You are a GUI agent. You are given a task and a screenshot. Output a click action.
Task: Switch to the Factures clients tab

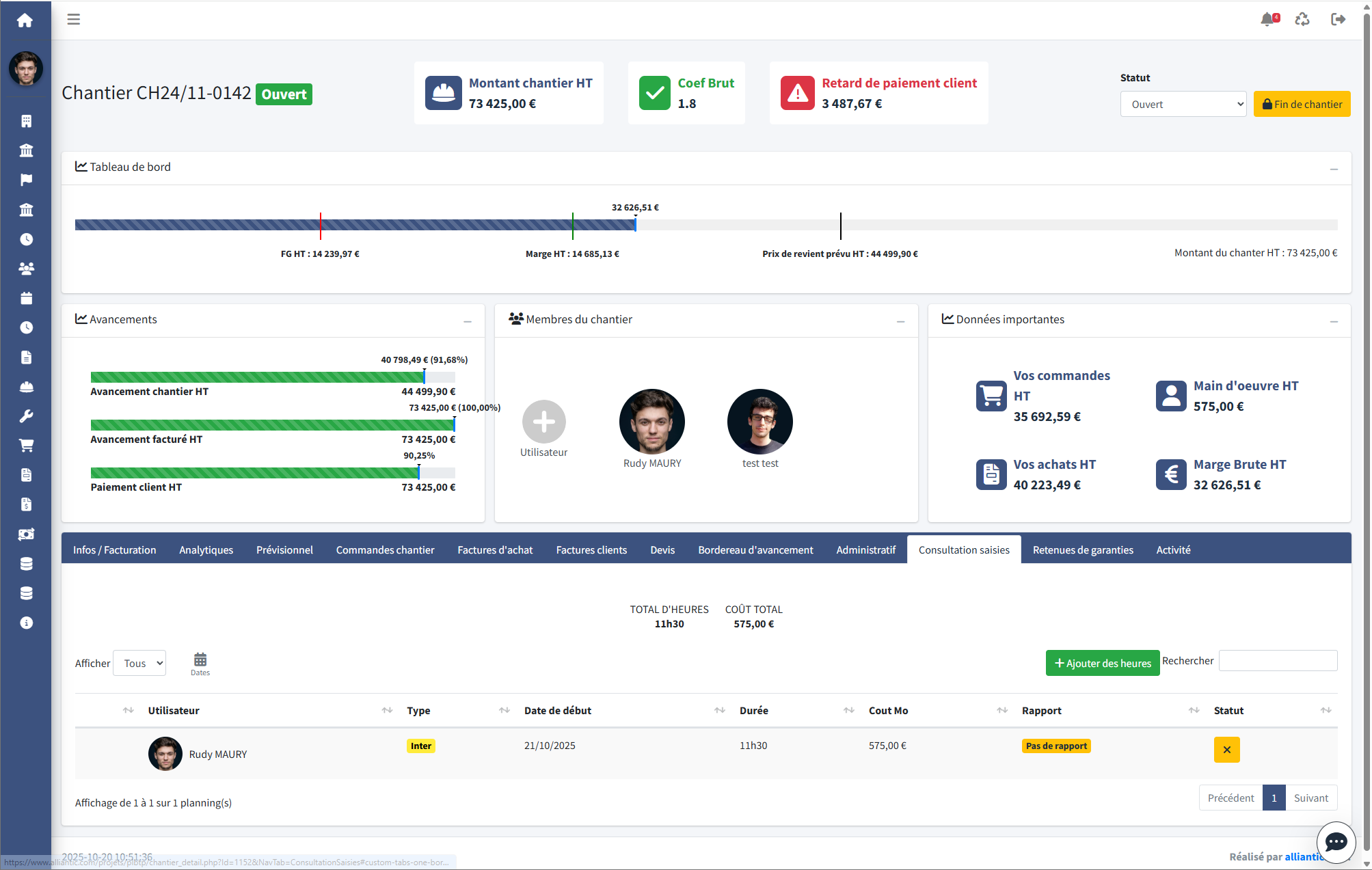(x=591, y=550)
